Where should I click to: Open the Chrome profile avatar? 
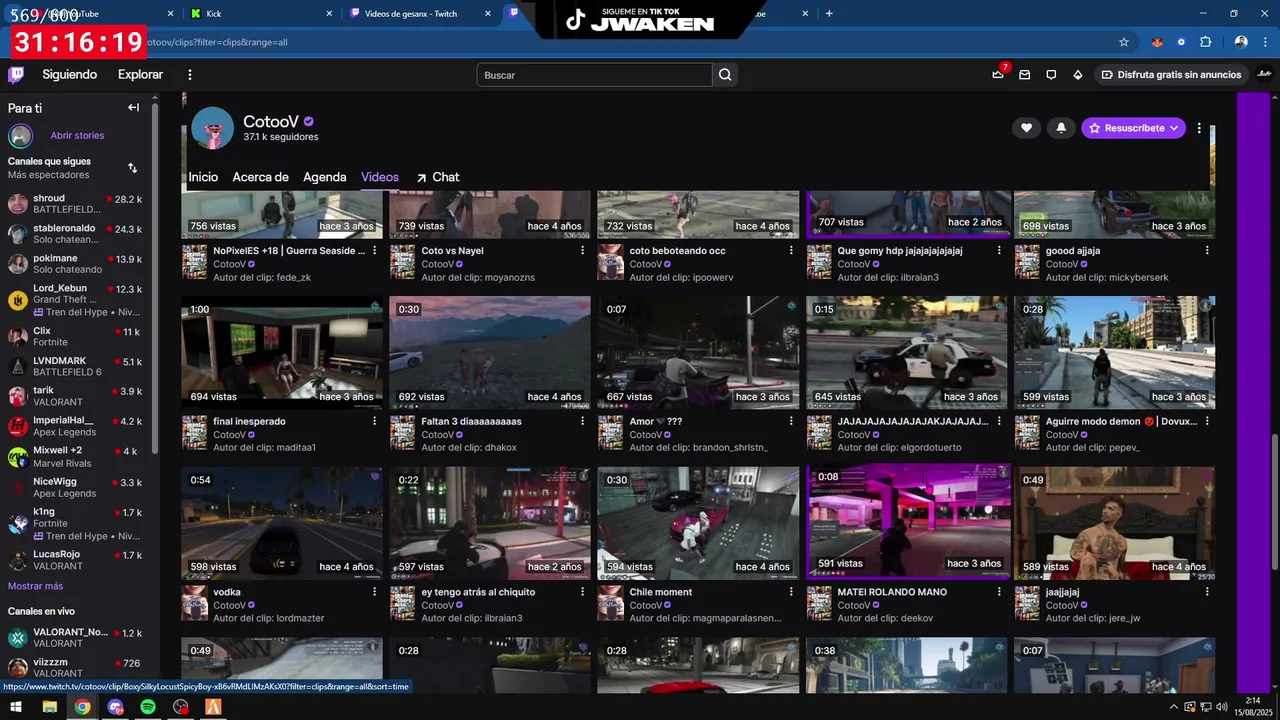[x=1241, y=42]
